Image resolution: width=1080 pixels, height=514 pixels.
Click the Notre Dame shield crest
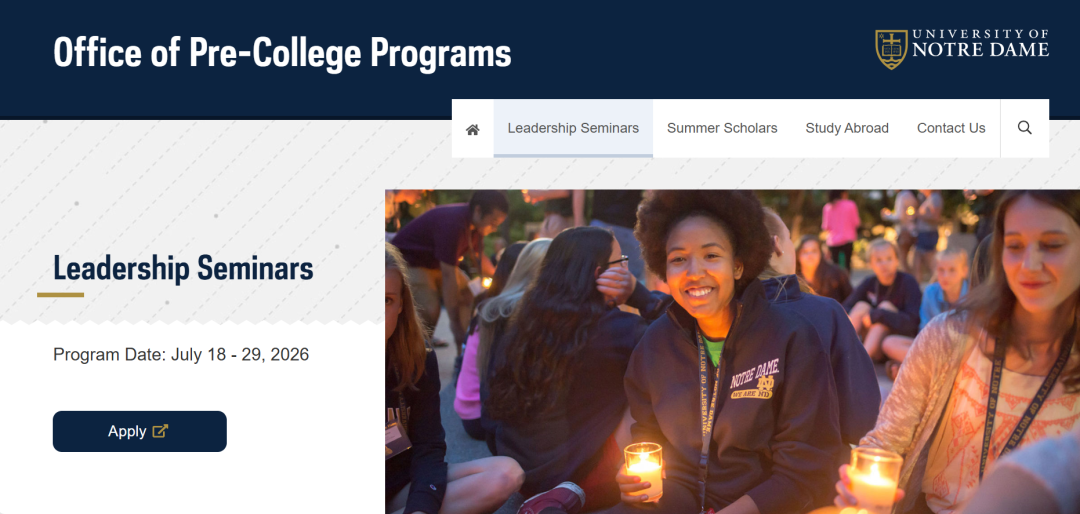891,49
